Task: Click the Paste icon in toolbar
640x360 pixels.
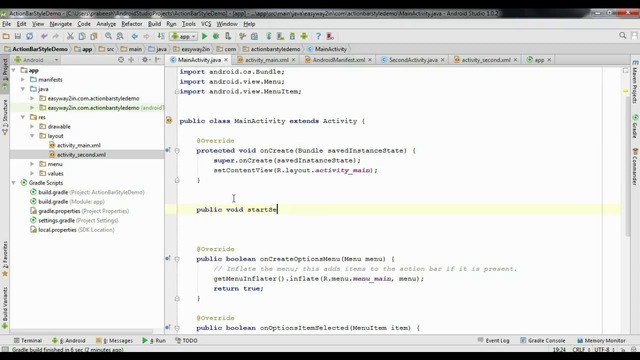Action: (94, 36)
